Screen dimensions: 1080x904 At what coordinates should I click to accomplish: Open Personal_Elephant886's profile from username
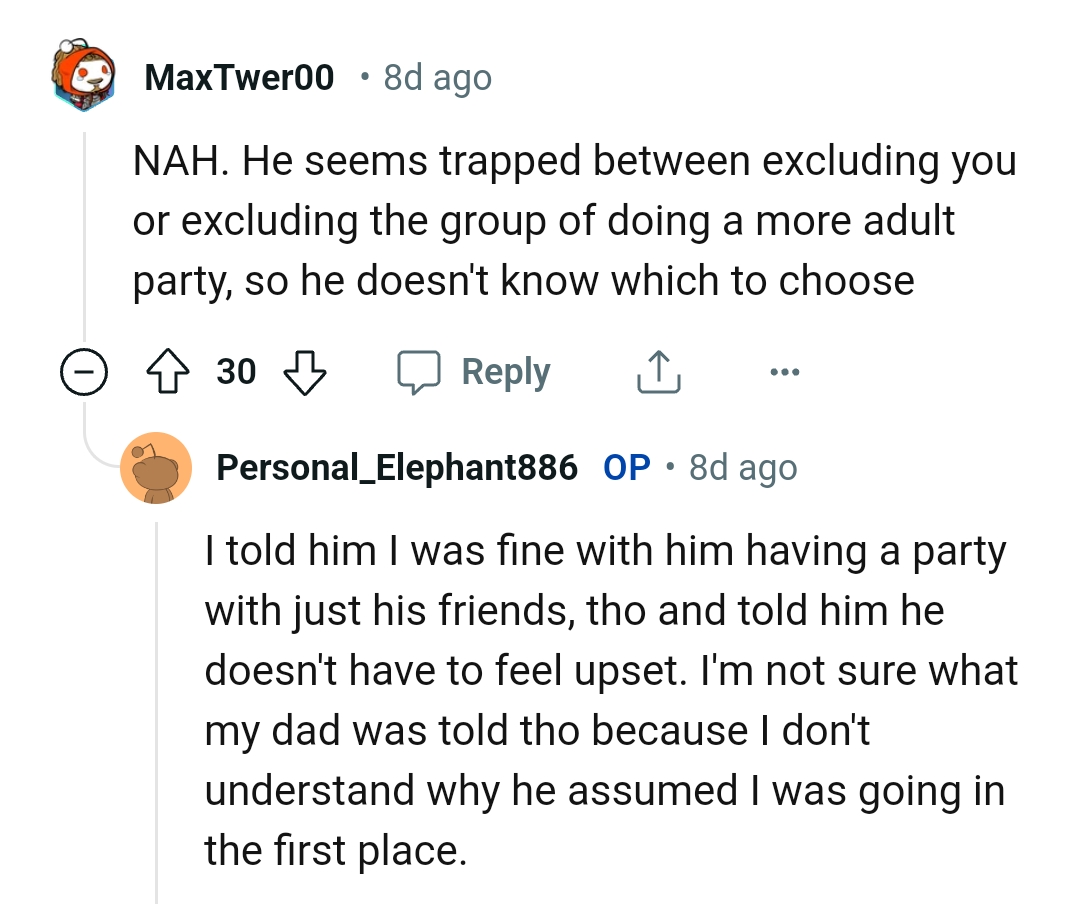click(x=397, y=467)
